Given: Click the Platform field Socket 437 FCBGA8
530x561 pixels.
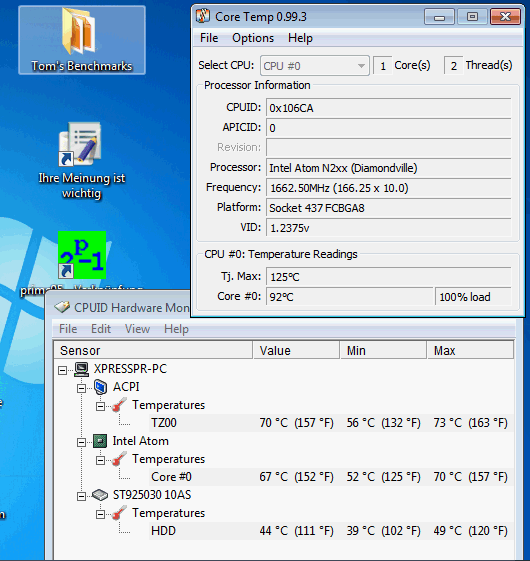Looking at the screenshot, I should tap(389, 208).
